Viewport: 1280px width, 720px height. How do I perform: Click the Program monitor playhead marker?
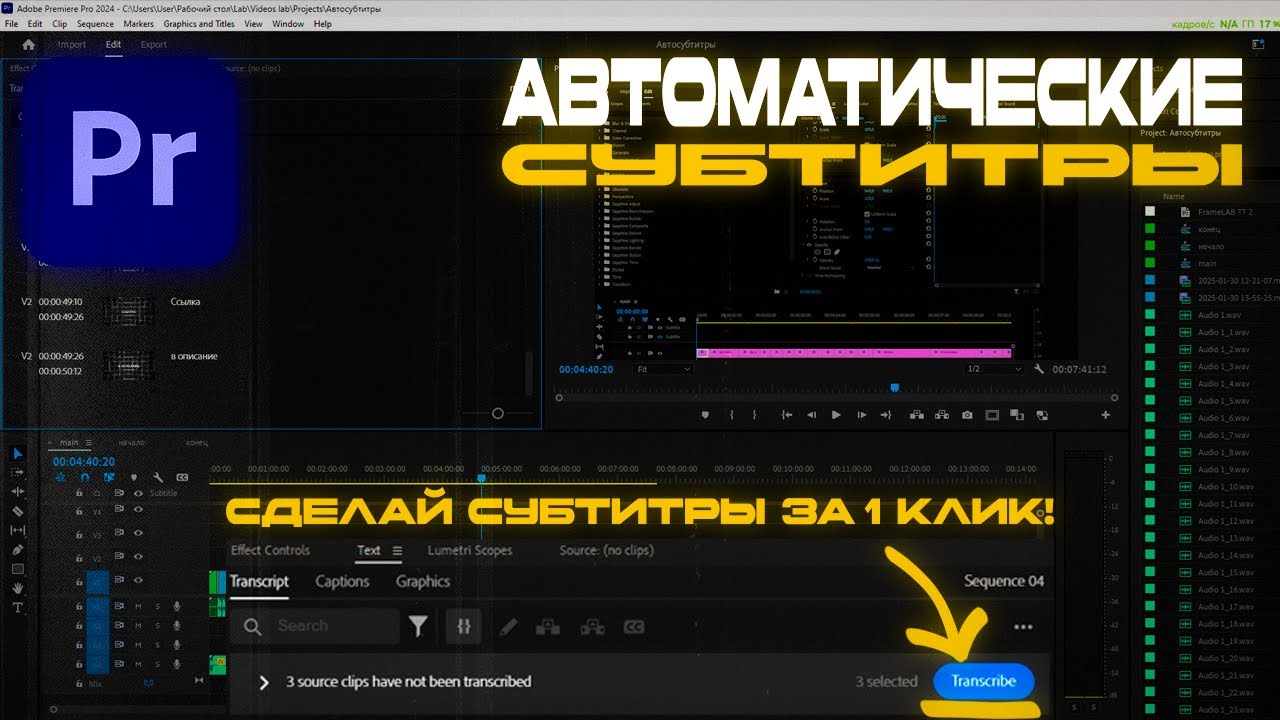(x=895, y=388)
